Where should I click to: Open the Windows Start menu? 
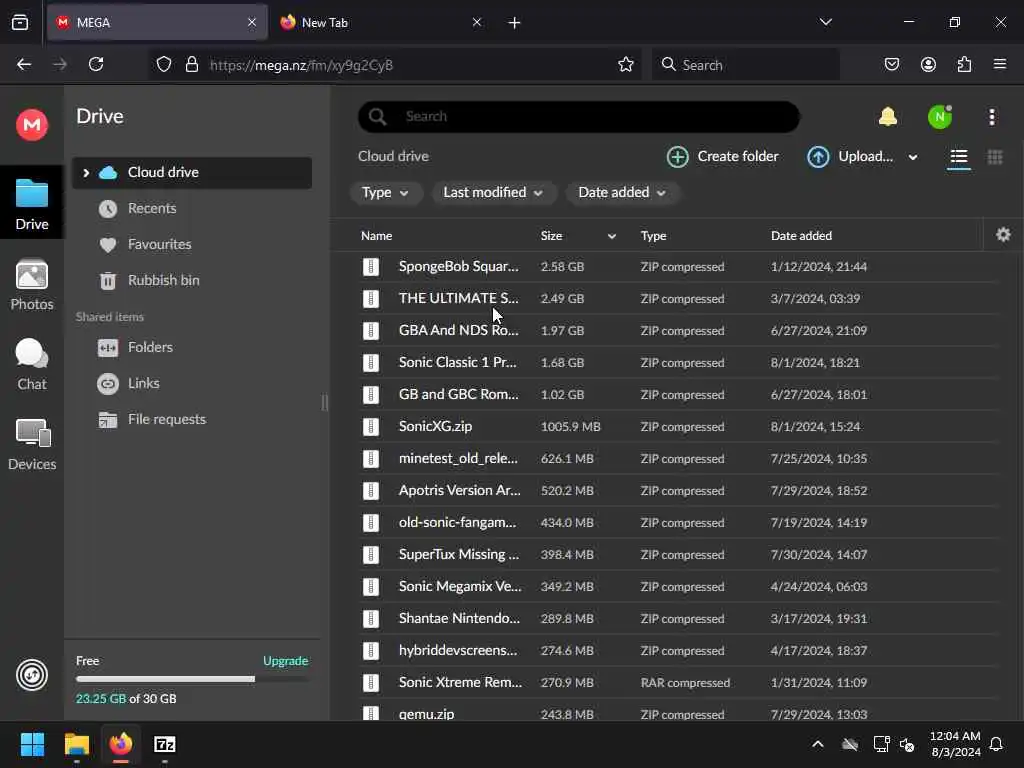point(32,744)
